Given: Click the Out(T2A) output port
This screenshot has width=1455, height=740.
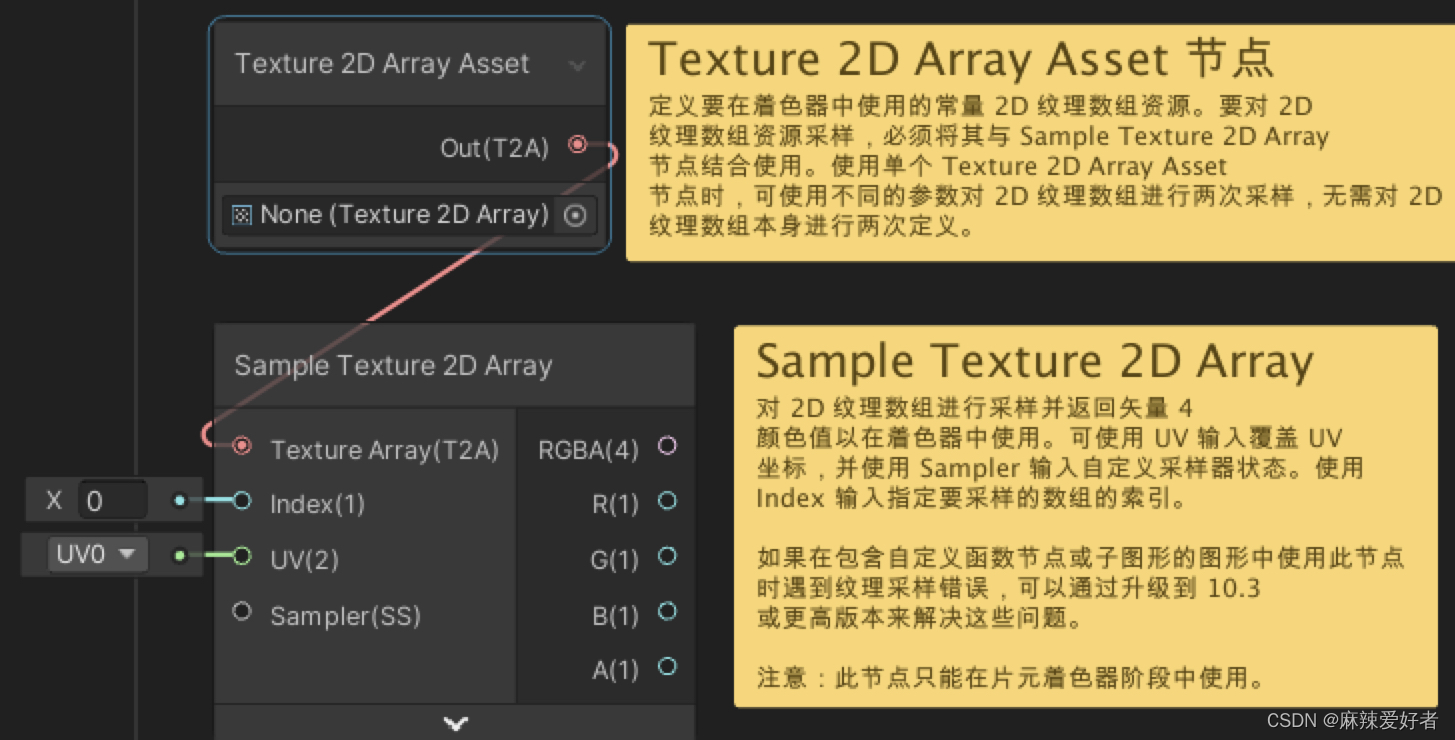Looking at the screenshot, I should coord(577,145).
